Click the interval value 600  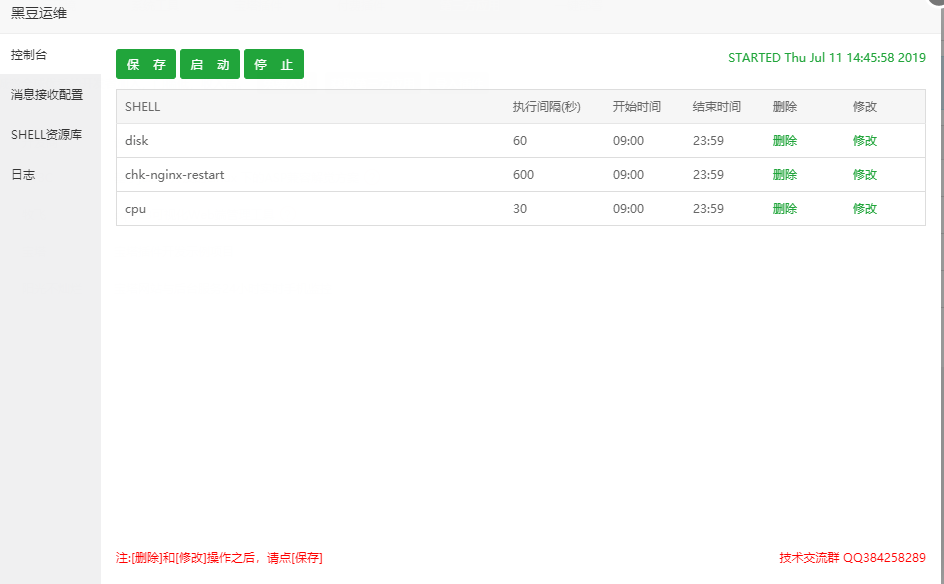point(523,175)
